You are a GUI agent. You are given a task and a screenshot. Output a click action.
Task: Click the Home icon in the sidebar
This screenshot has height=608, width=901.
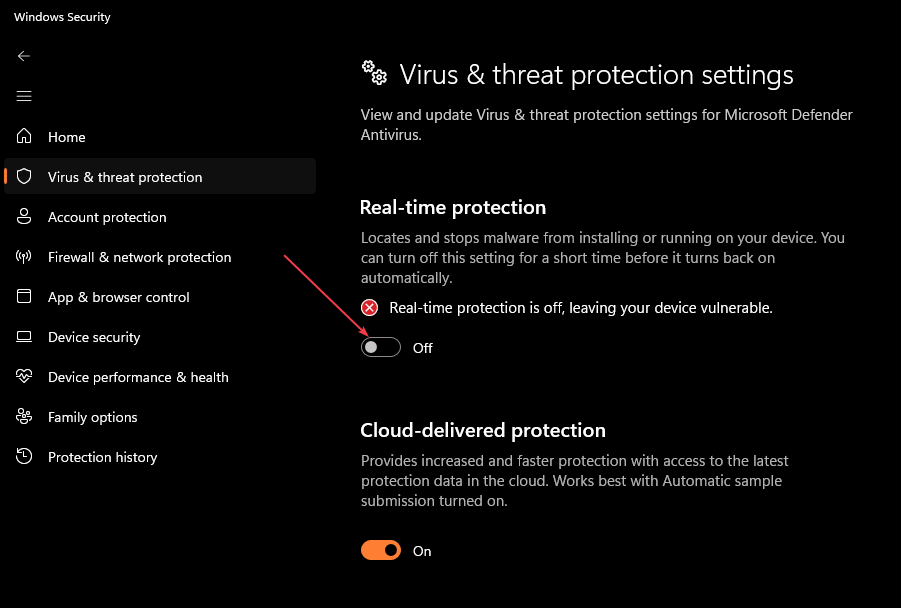[x=24, y=137]
